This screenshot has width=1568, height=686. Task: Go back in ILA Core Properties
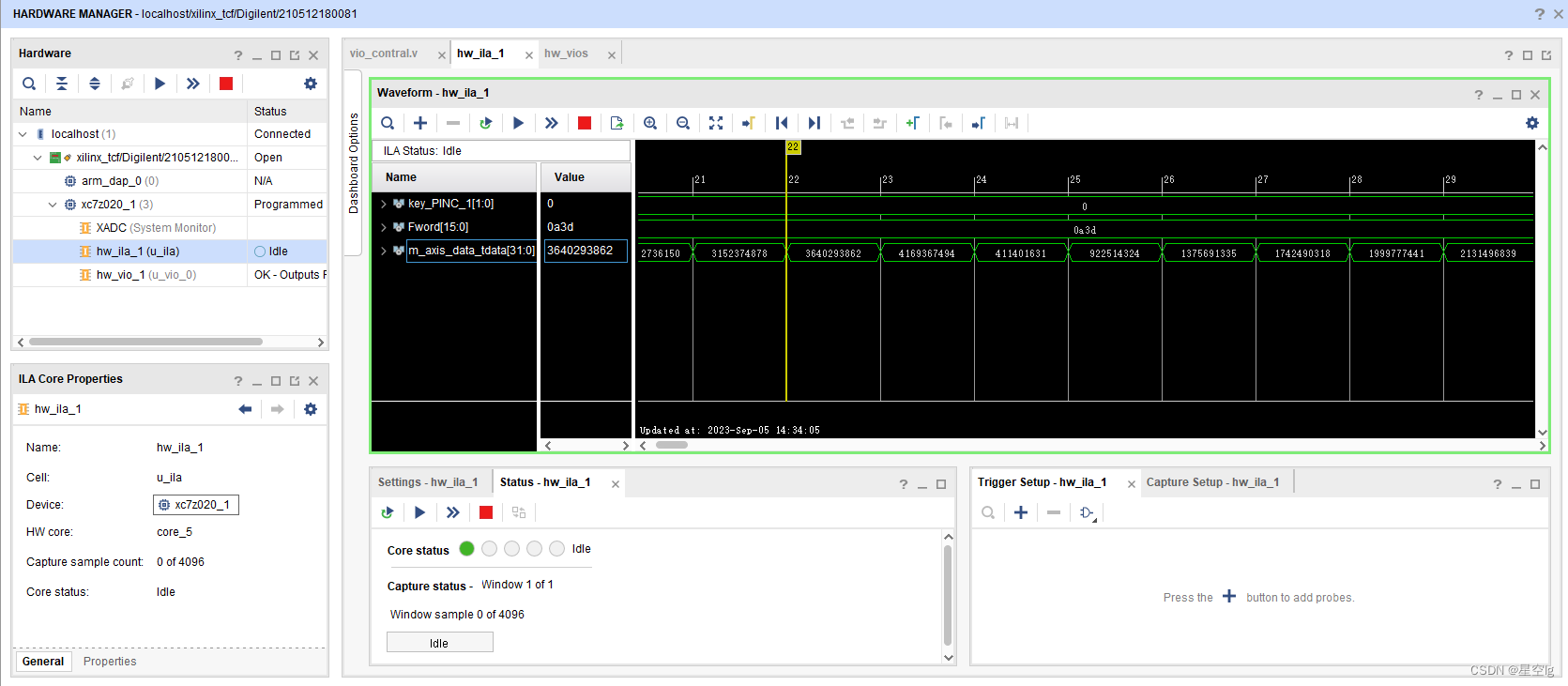pyautogui.click(x=245, y=409)
